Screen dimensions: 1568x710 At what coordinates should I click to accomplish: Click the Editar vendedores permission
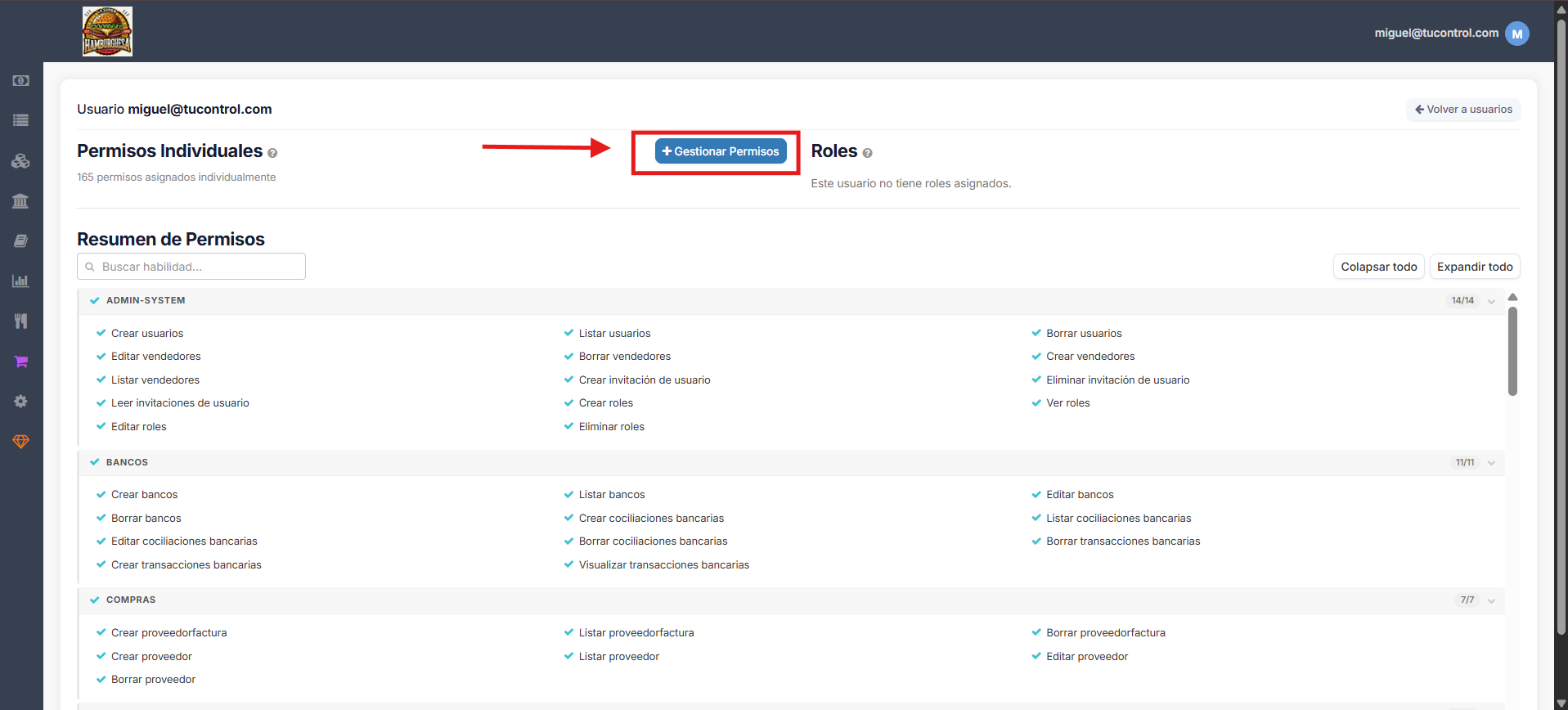[x=155, y=356]
